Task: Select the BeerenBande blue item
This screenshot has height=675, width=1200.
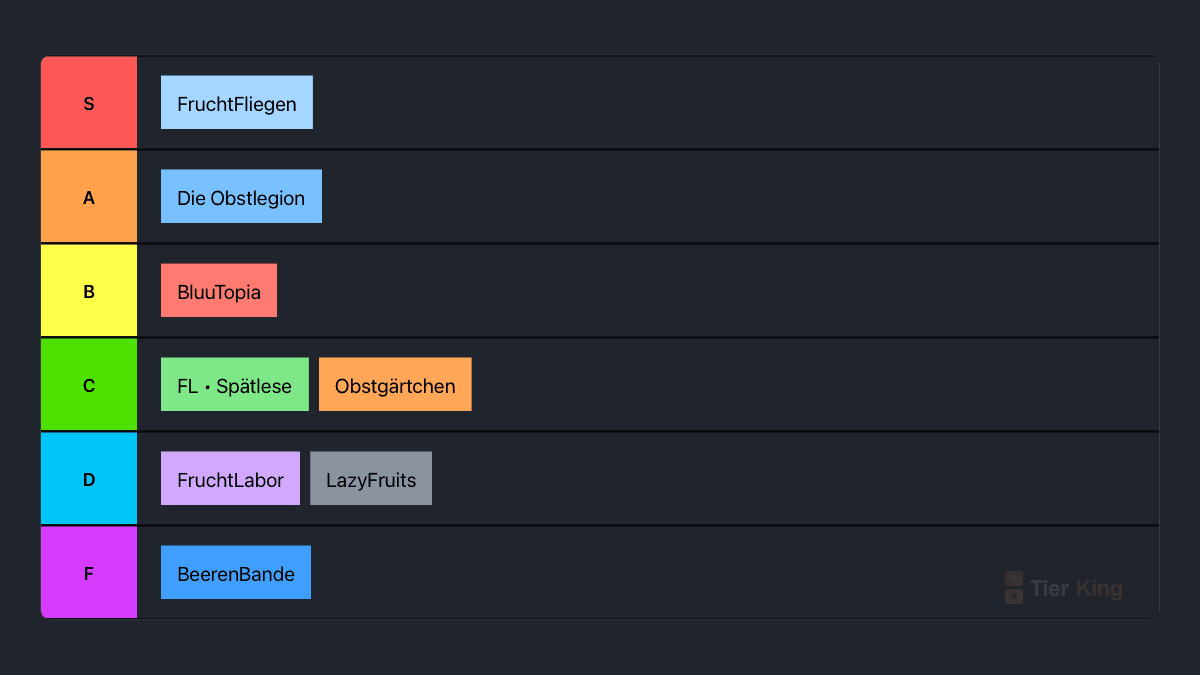Action: coord(236,572)
